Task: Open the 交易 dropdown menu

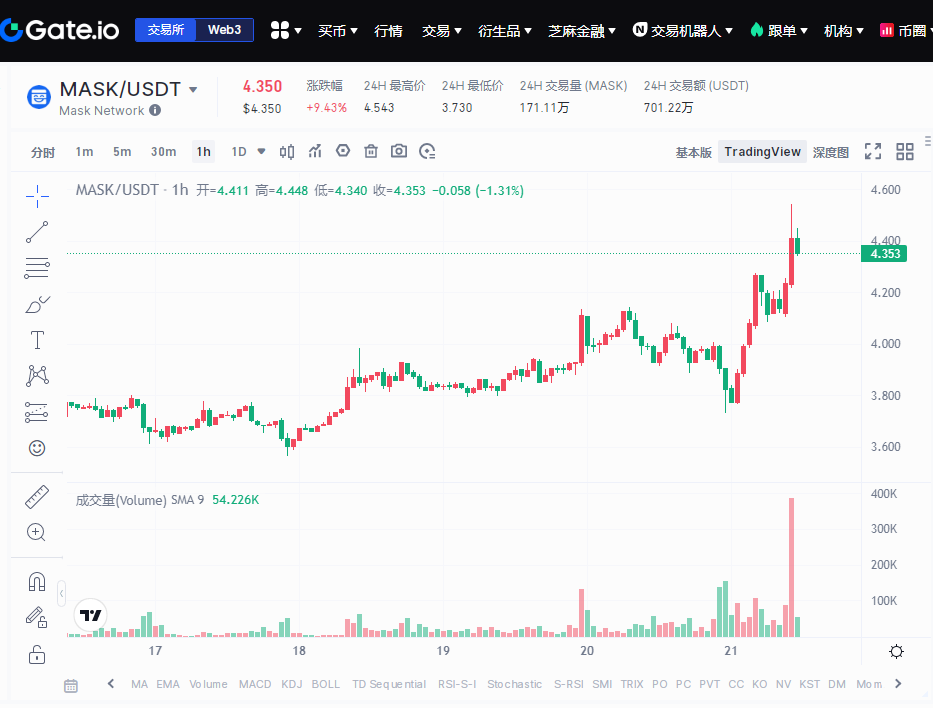Action: [x=442, y=30]
